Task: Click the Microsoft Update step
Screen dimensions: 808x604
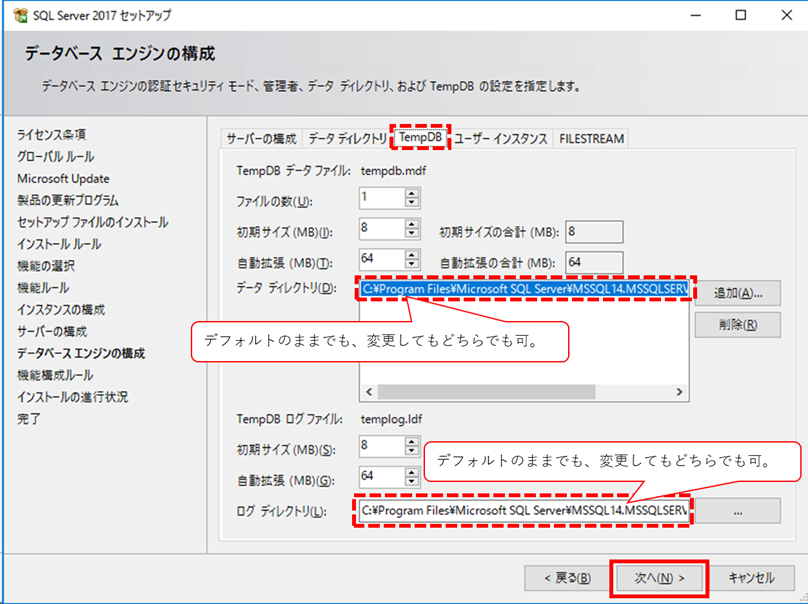Action: [x=63, y=178]
